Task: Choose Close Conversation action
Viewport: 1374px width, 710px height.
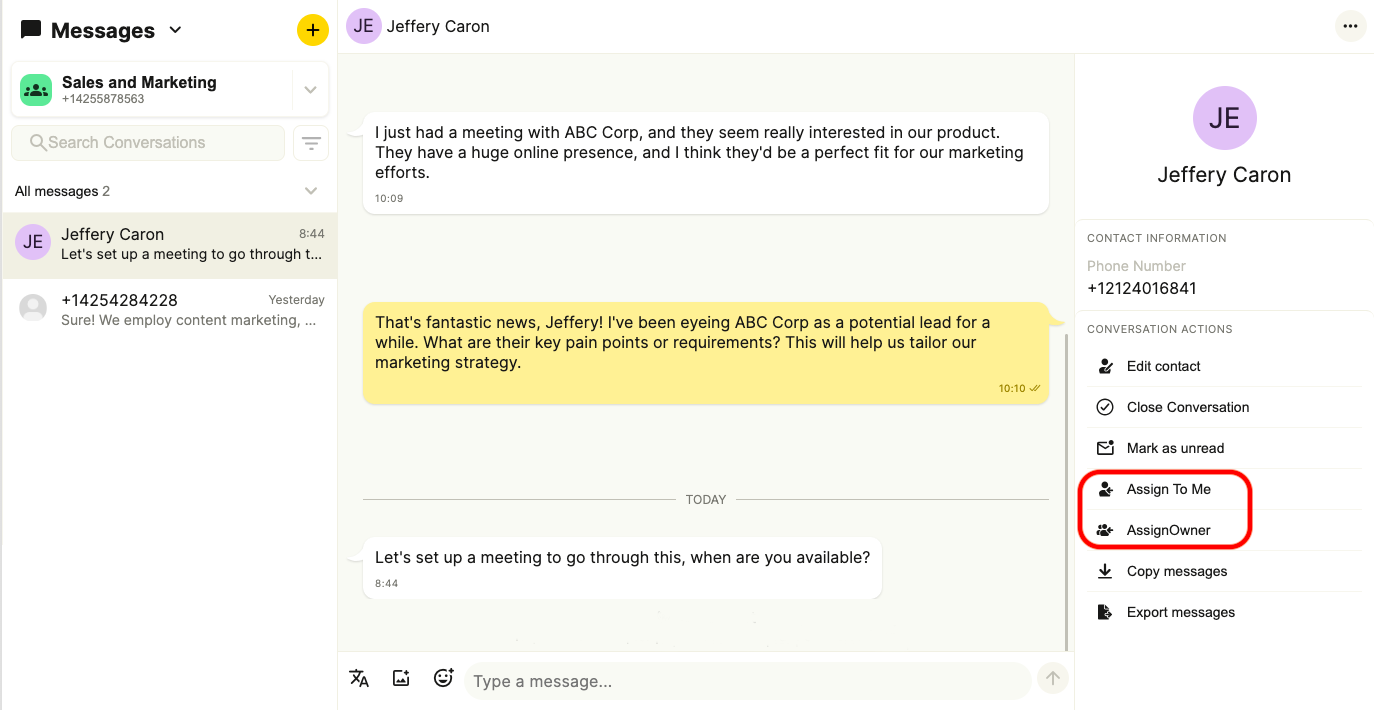Action: tap(1188, 407)
